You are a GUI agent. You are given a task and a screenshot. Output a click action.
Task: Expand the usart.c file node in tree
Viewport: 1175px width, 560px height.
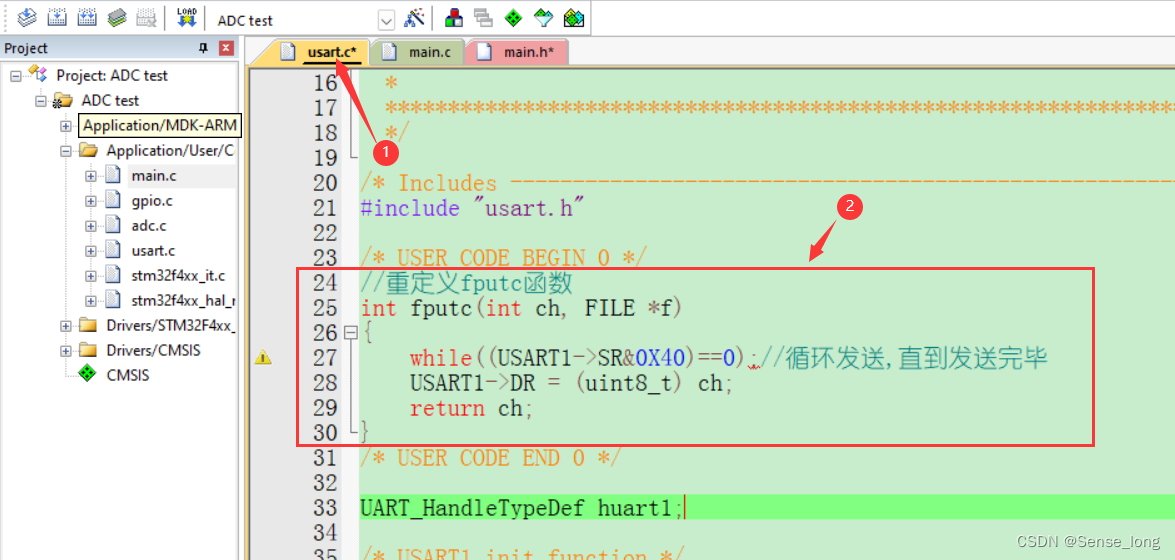(x=91, y=251)
